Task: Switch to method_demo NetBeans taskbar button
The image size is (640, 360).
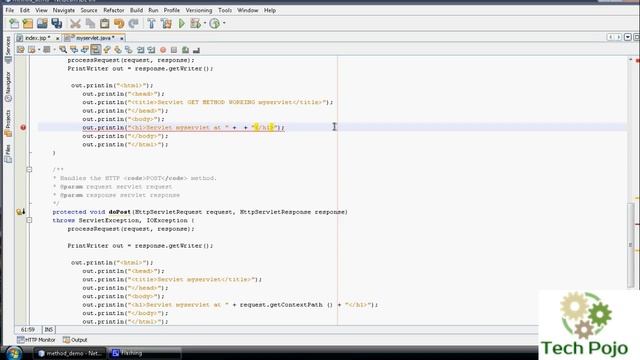Action: point(70,353)
